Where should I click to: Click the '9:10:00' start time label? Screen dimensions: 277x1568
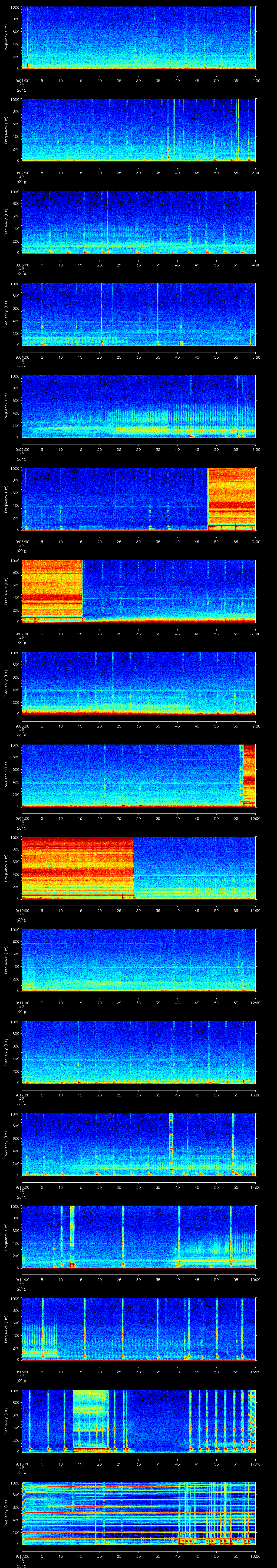pyautogui.click(x=22, y=910)
